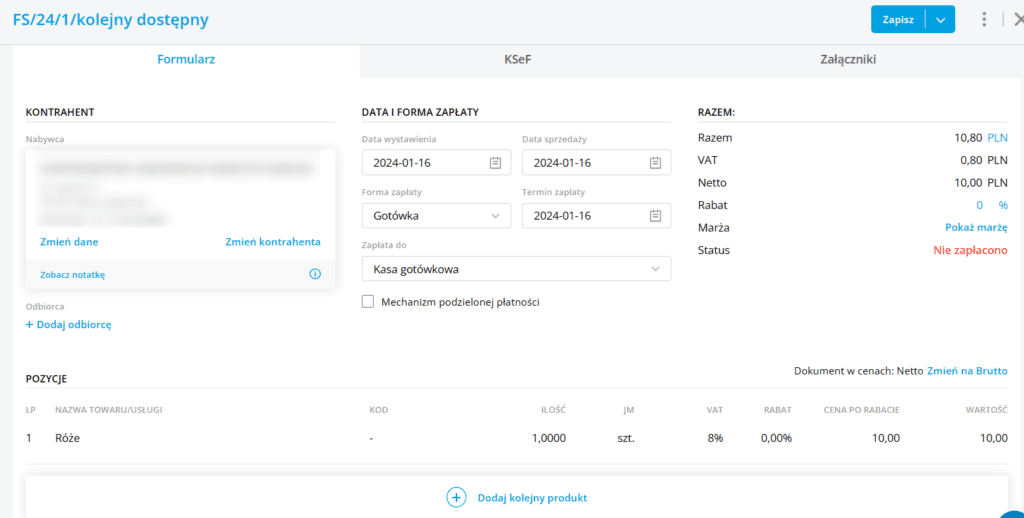
Task: Click the Rabat 0 value link
Action: [x=980, y=205]
